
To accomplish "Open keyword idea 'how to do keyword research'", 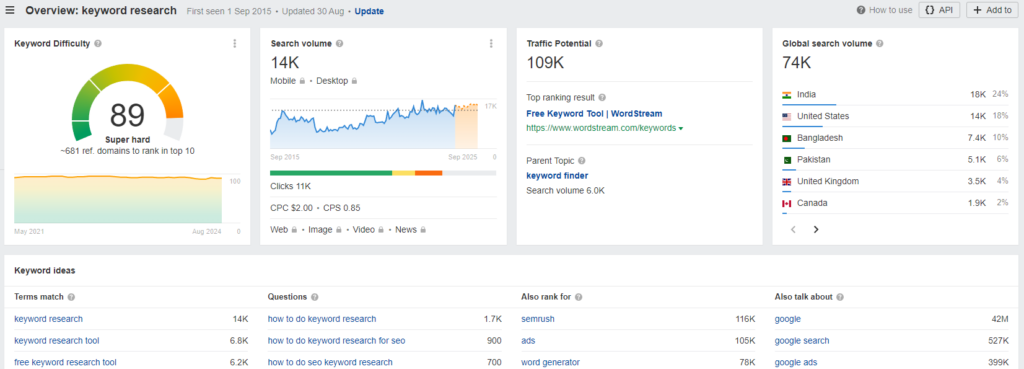I will click(322, 319).
